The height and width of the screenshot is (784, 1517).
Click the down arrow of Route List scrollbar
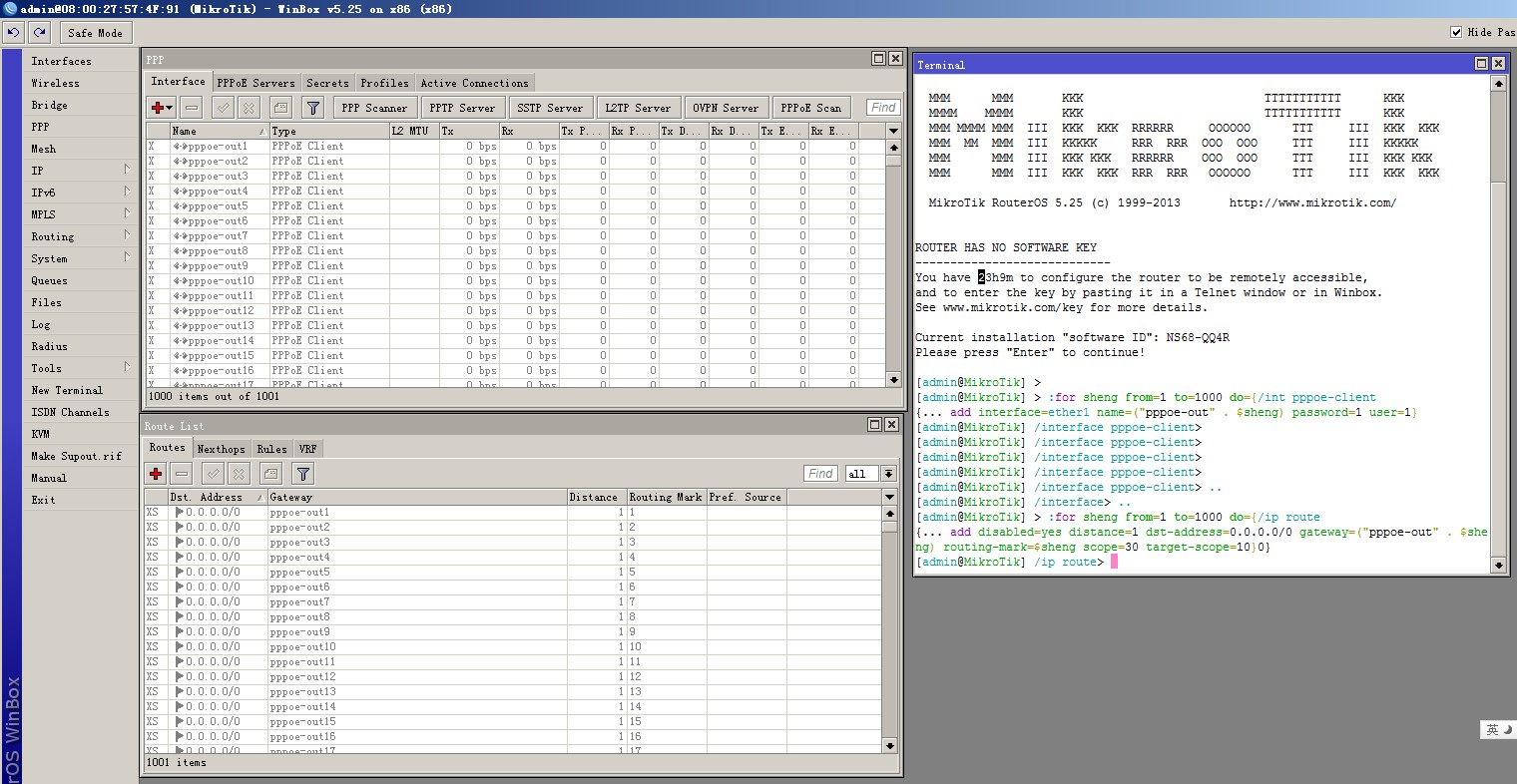click(889, 745)
